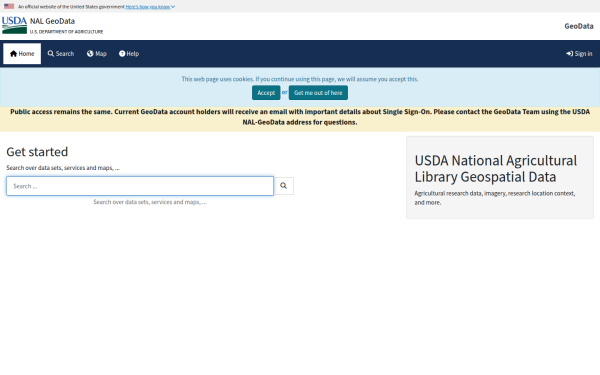Screen dimensions: 600x375
Task: Open the Map menu item
Action: (x=96, y=54)
